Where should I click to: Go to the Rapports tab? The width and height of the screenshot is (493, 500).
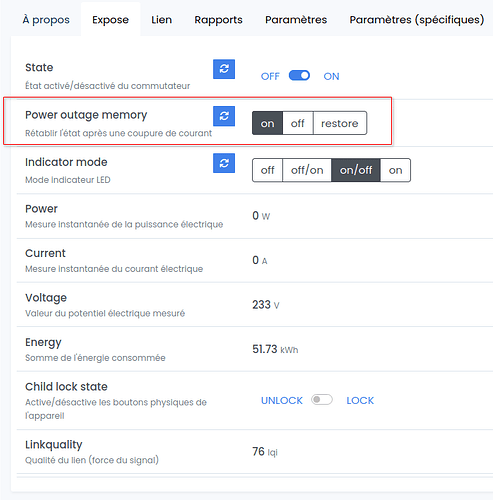pyautogui.click(x=218, y=20)
